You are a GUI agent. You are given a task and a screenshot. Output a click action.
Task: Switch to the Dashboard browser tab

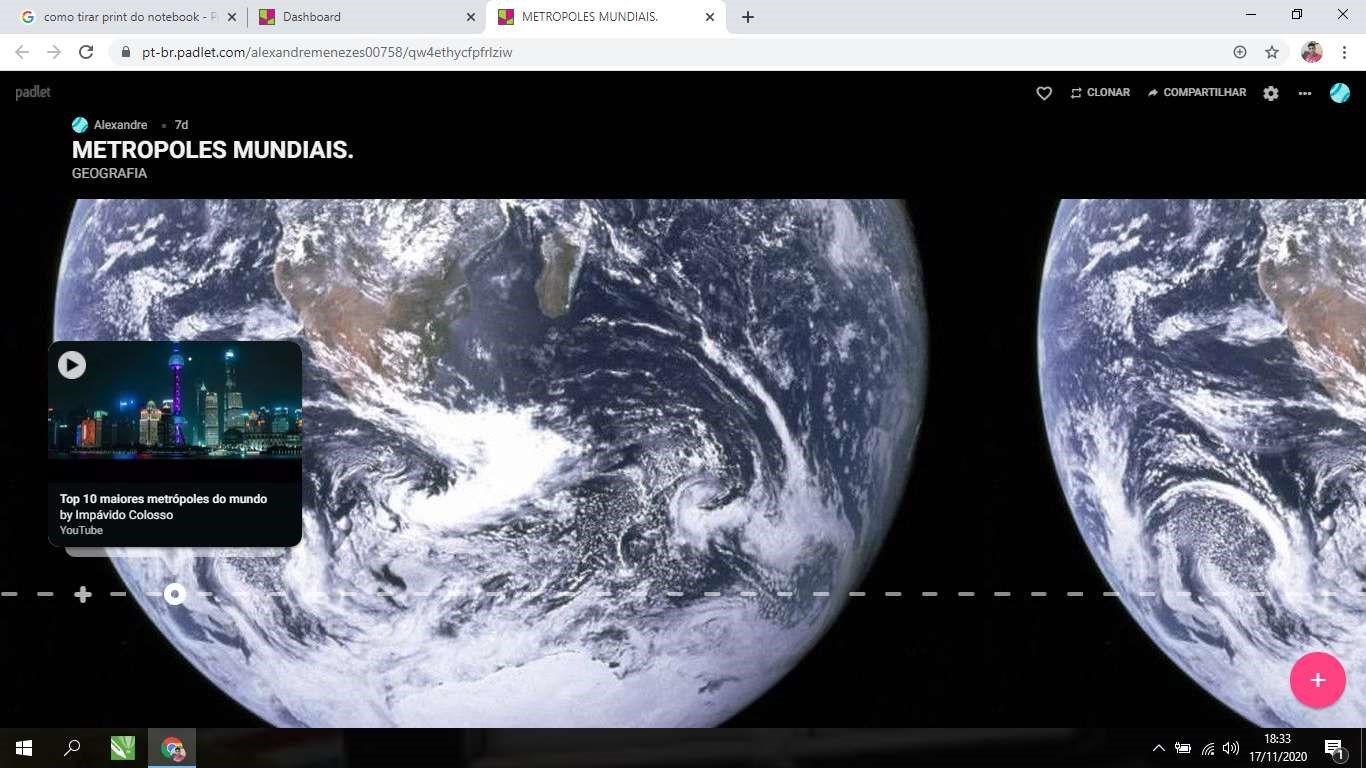point(360,17)
